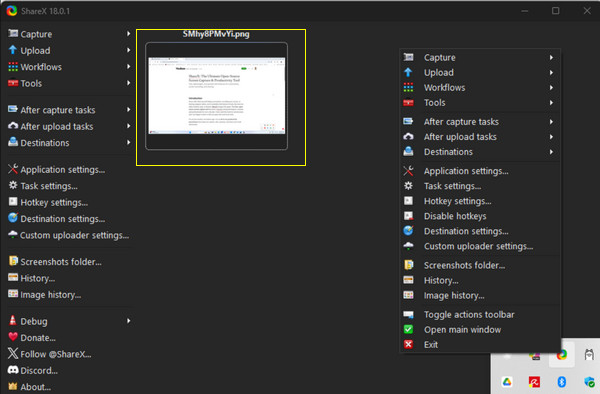Open Destination settings... in tray menu
The height and width of the screenshot is (394, 600).
pos(480,231)
